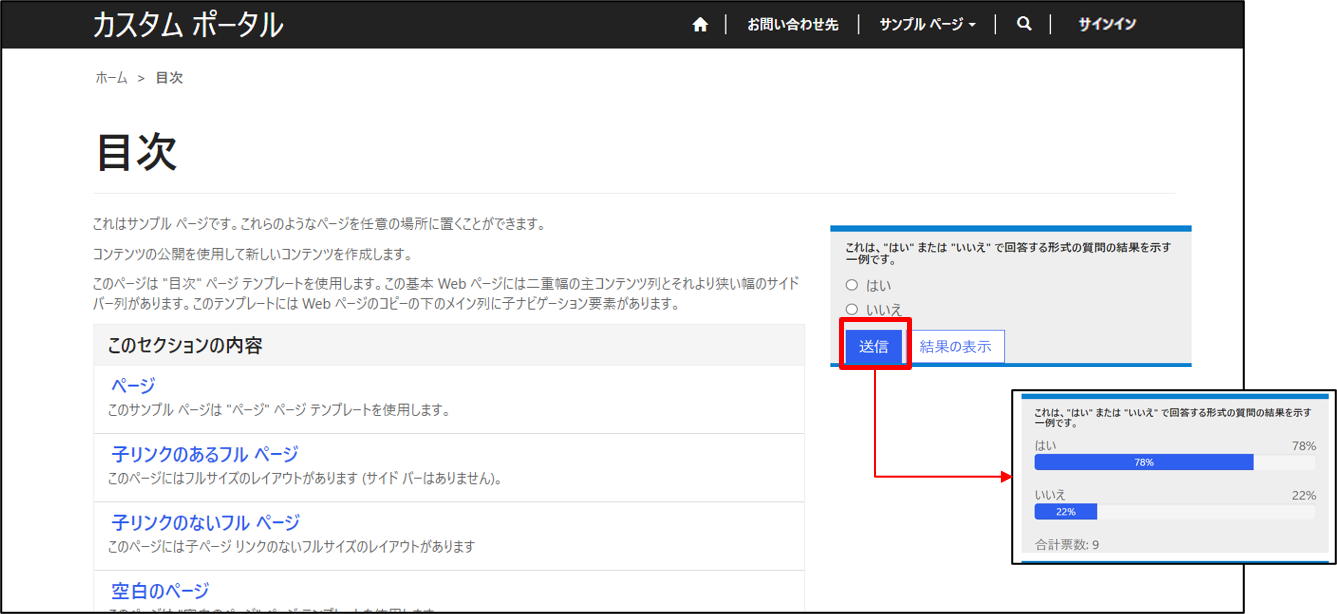Click the 目次 breadcrumb text

point(169,78)
